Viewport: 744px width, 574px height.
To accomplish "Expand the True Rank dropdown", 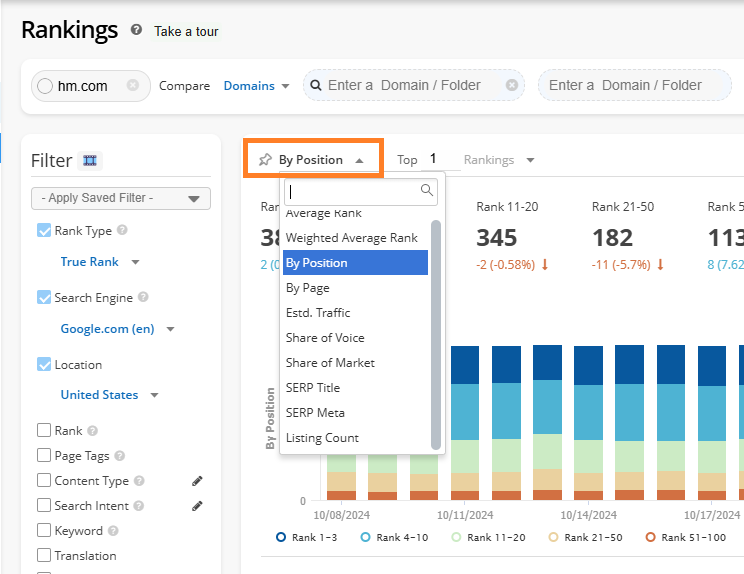I will 135,262.
